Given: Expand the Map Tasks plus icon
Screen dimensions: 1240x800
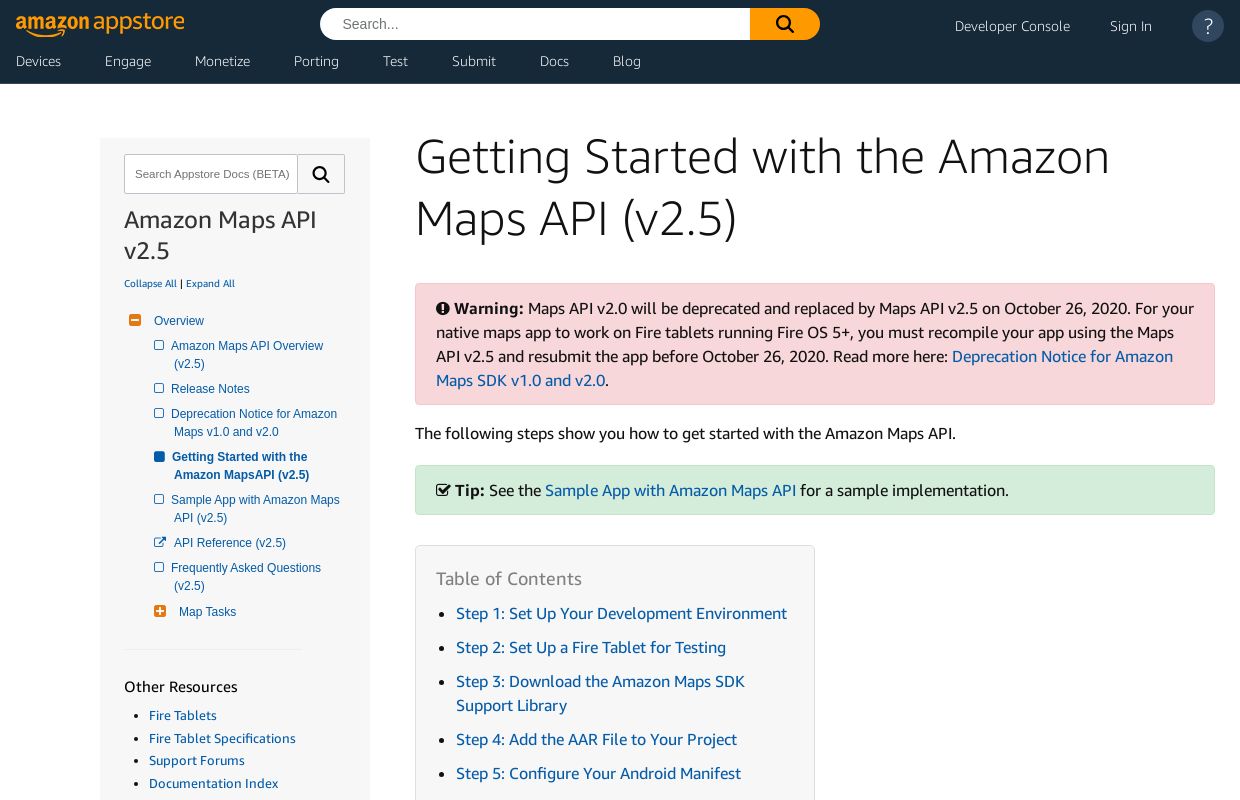Looking at the screenshot, I should (160, 611).
